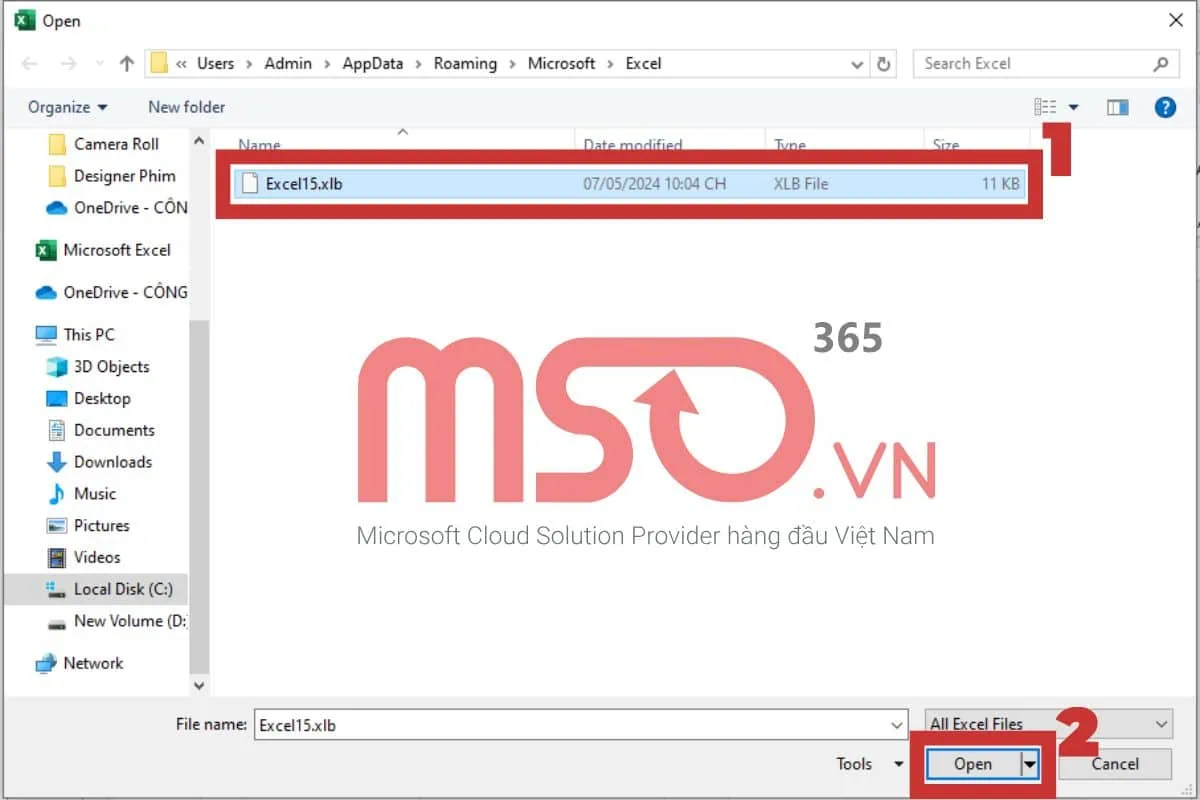Click inside the File name field
This screenshot has height=800, width=1200.
570,724
